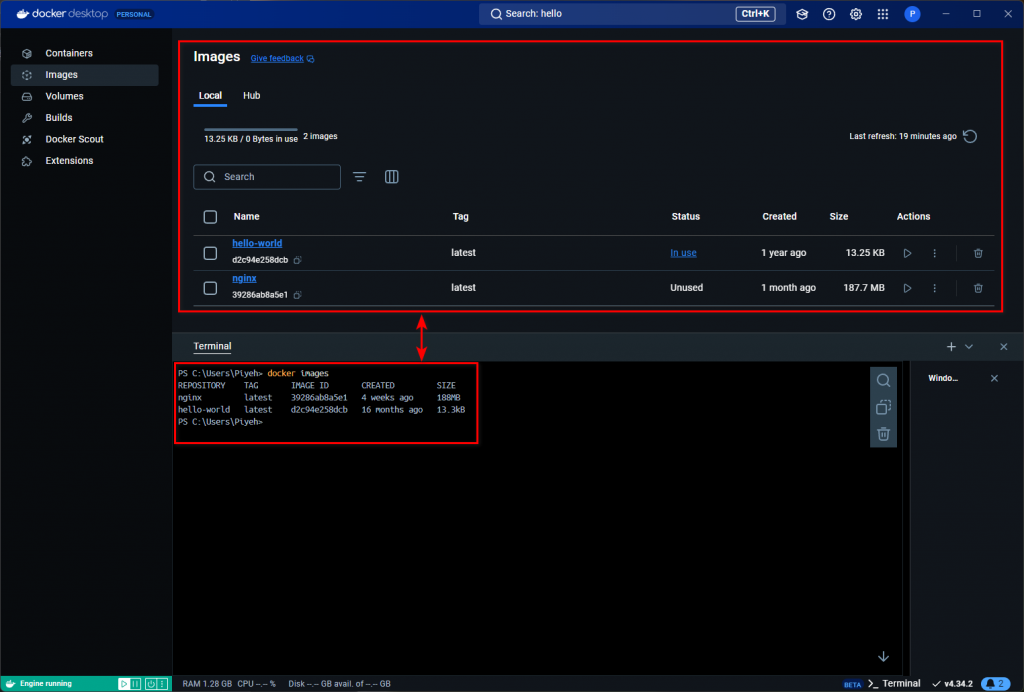Viewport: 1024px width, 692px height.
Task: Sort images by the Size column header
Action: click(839, 217)
